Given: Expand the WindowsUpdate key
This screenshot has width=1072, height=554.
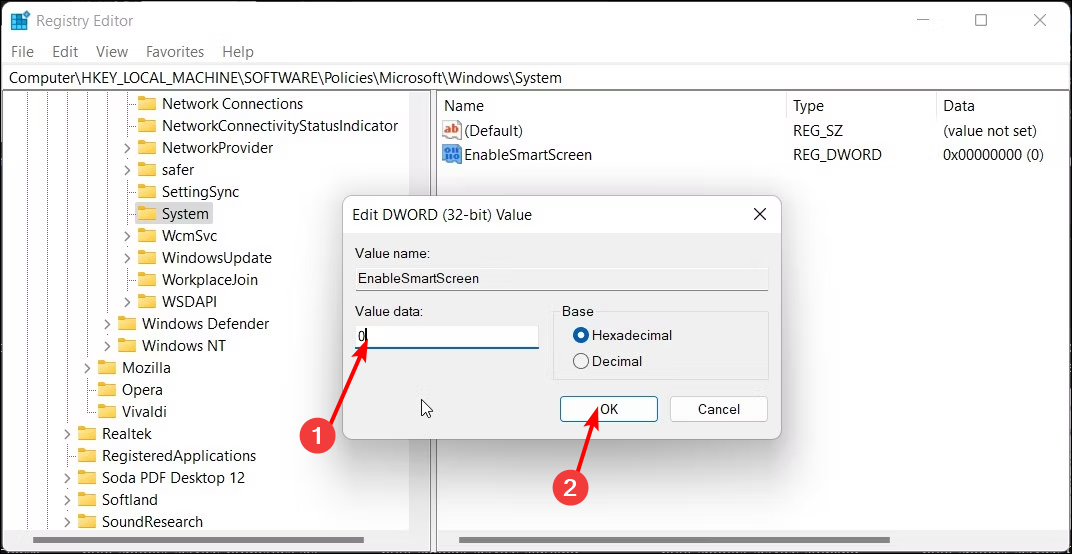Looking at the screenshot, I should 127,258.
